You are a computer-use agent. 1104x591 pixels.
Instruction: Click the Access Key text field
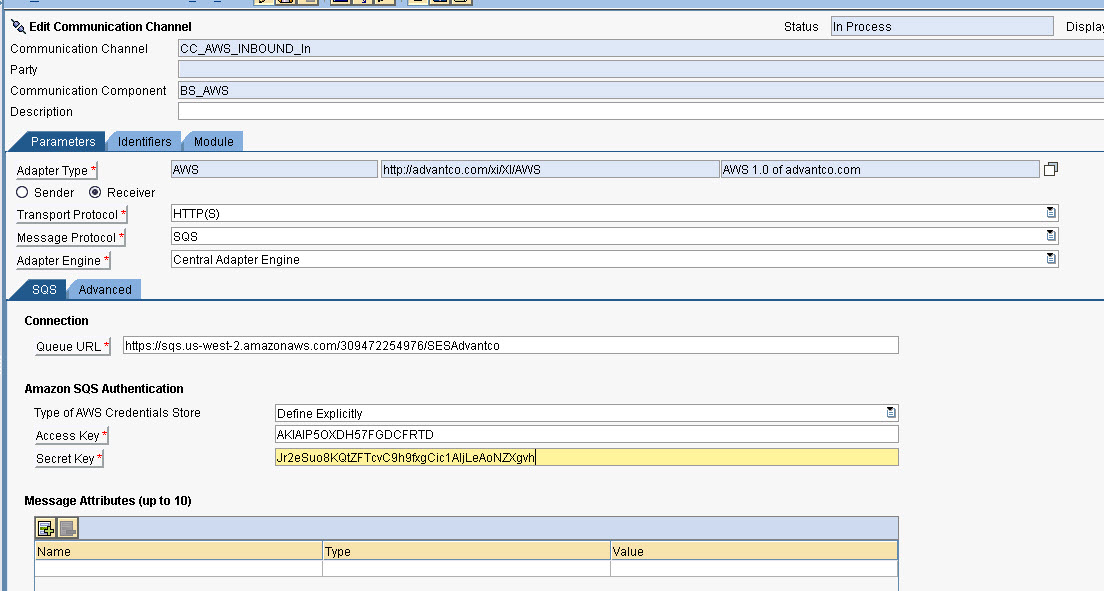point(586,435)
